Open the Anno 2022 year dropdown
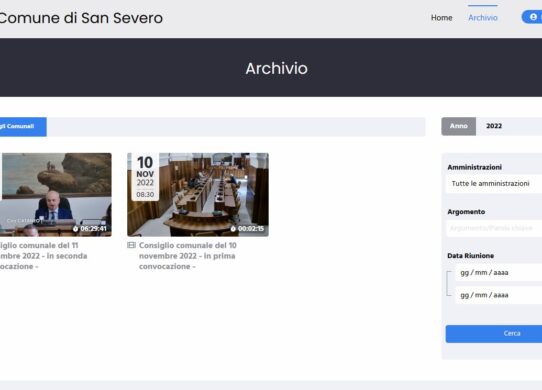 click(x=509, y=126)
